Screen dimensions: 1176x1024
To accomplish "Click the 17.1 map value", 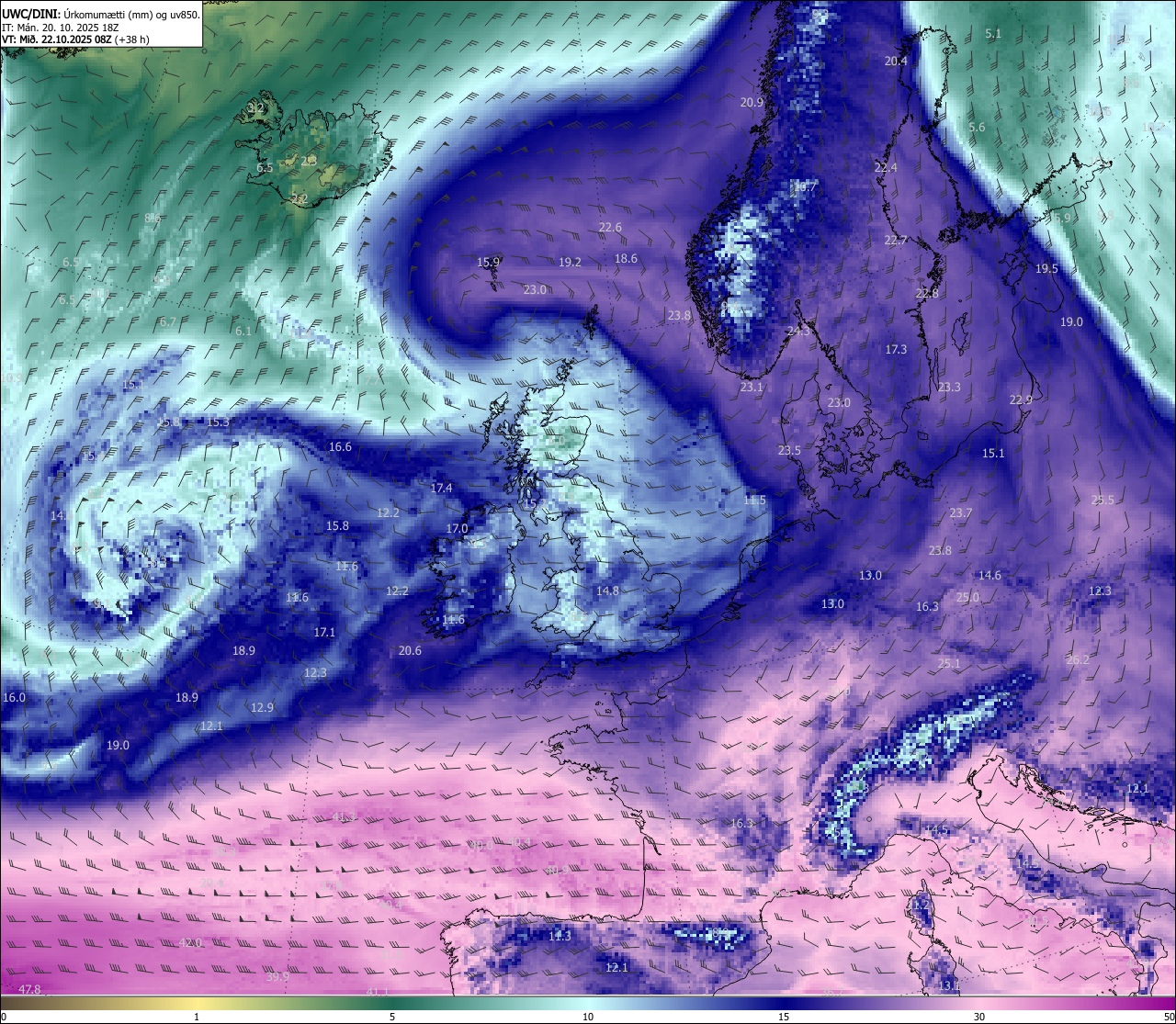I will 324,633.
